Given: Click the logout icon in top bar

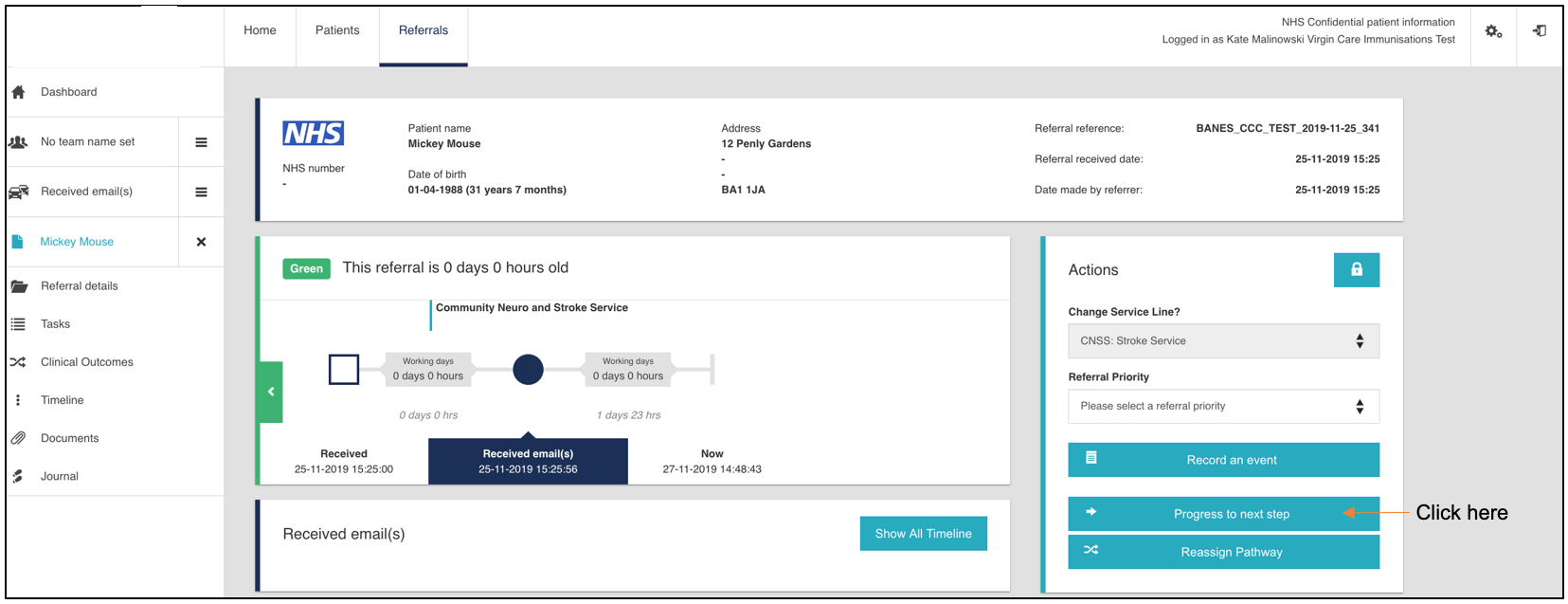Looking at the screenshot, I should pyautogui.click(x=1540, y=31).
